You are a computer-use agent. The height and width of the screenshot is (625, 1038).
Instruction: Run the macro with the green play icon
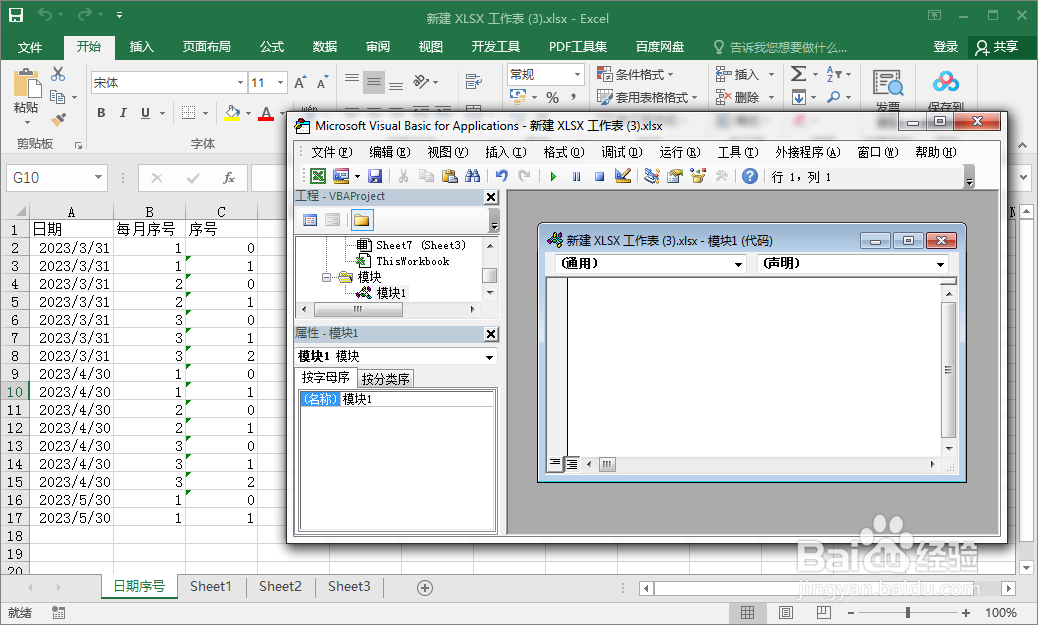[x=553, y=177]
